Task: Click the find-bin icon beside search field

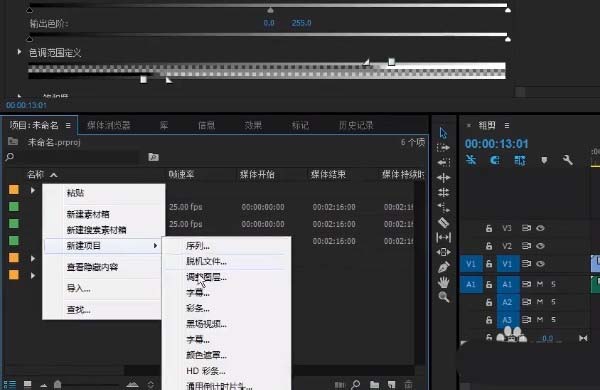Action: 153,157
